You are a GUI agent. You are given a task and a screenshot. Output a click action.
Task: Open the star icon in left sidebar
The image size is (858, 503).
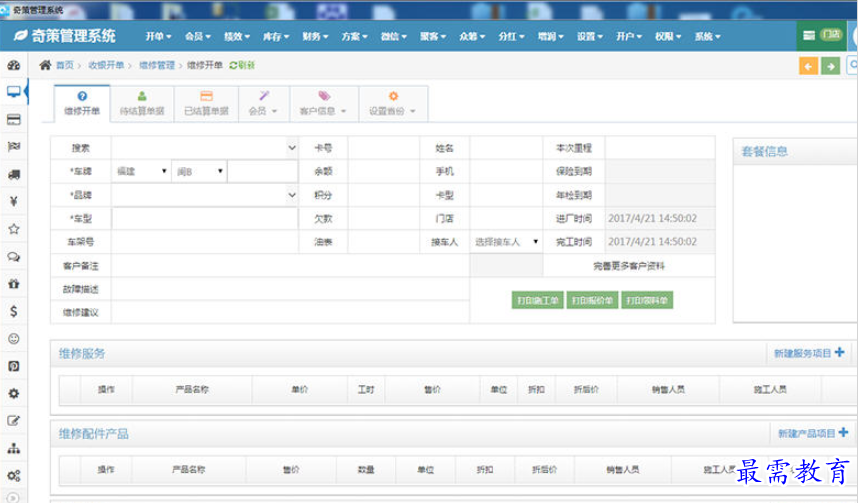pos(14,229)
